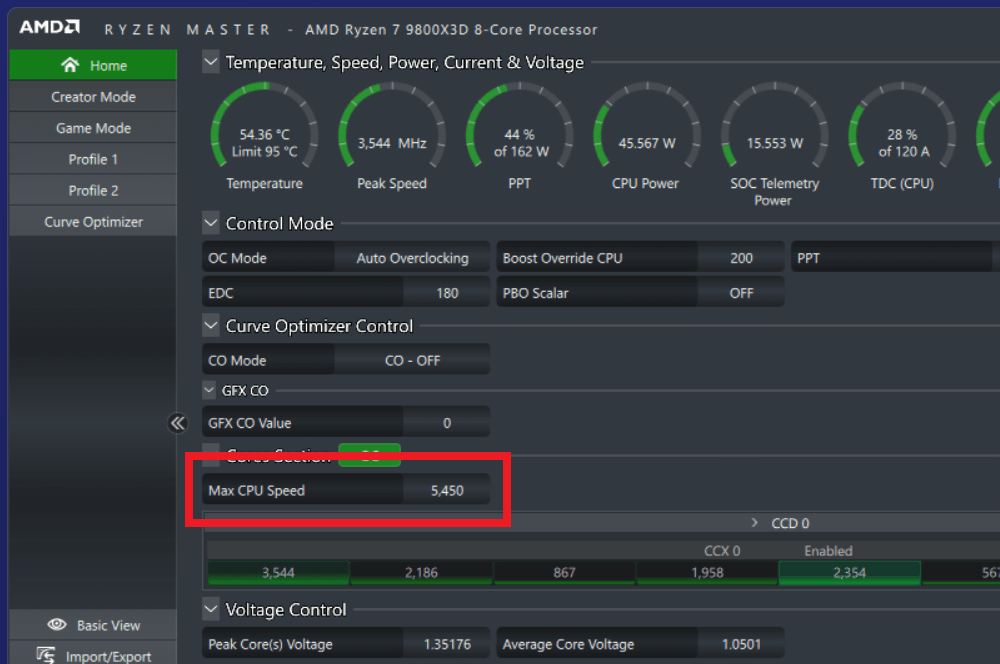Viewport: 1000px width, 664px height.
Task: Click the OC Mode Auto Overclocking value
Action: 412,258
